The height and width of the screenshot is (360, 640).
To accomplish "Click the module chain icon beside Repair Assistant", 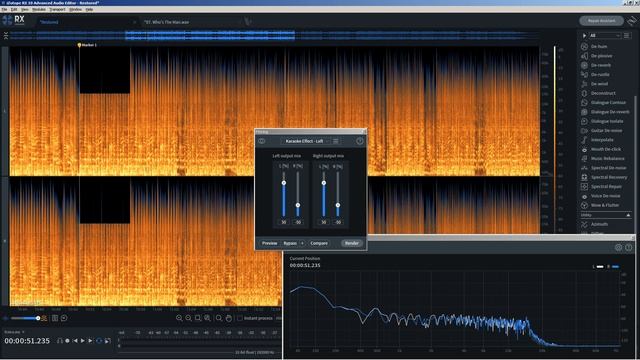I will 632,20.
